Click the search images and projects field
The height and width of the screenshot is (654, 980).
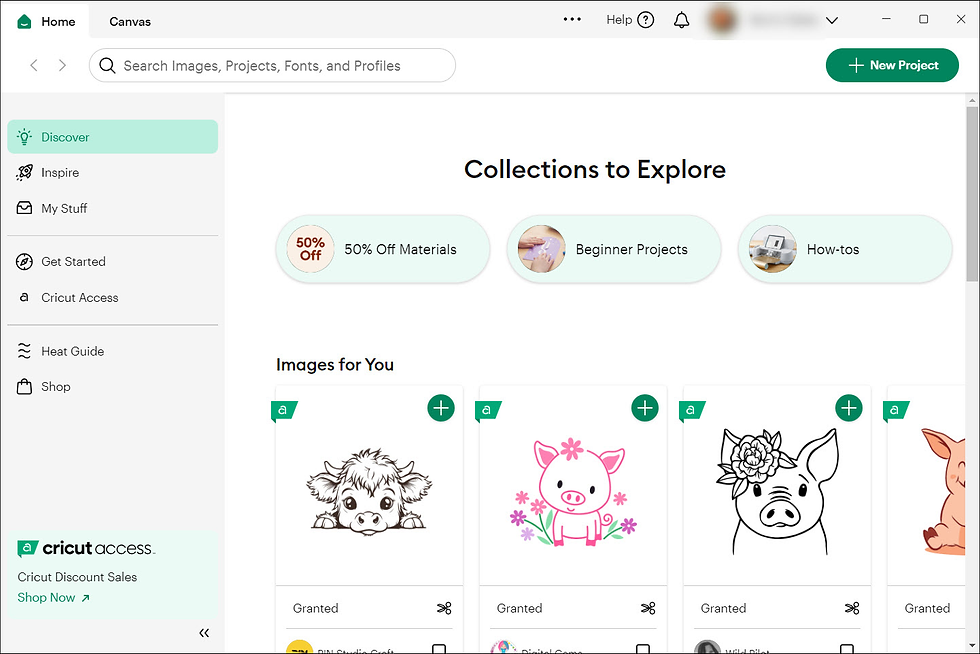click(x=272, y=65)
